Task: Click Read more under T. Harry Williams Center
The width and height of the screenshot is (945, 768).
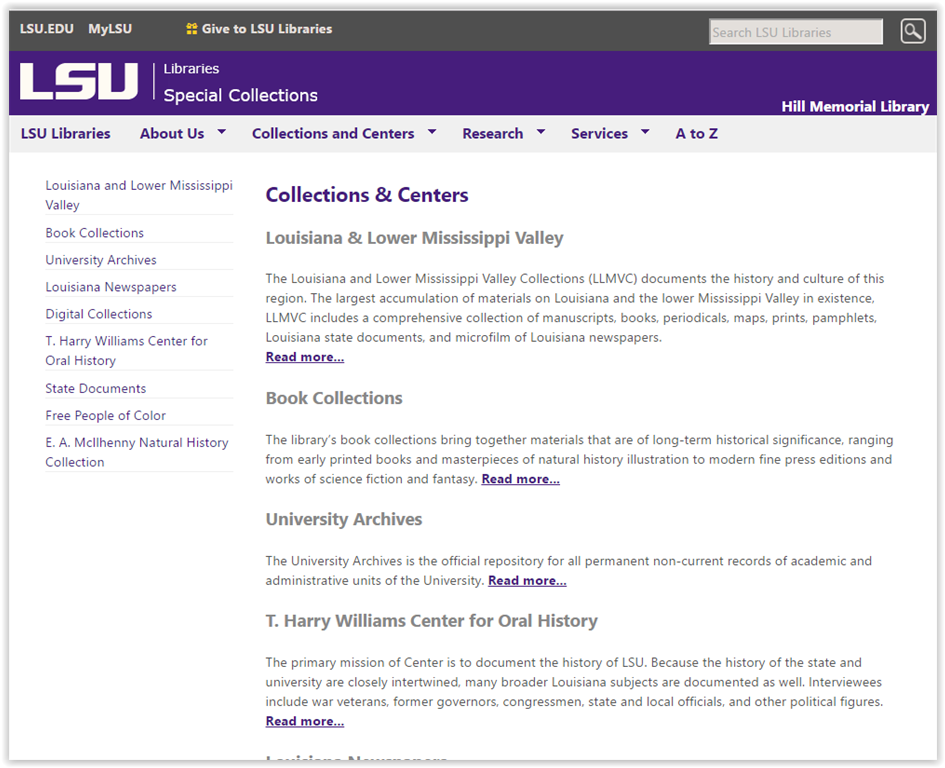Action: [x=305, y=721]
